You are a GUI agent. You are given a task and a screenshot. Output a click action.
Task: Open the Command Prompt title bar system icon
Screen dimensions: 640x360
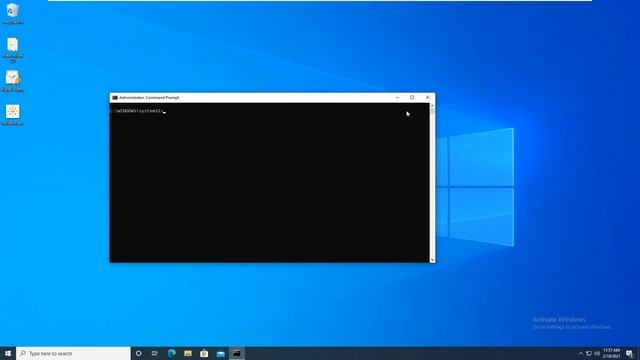115,98
